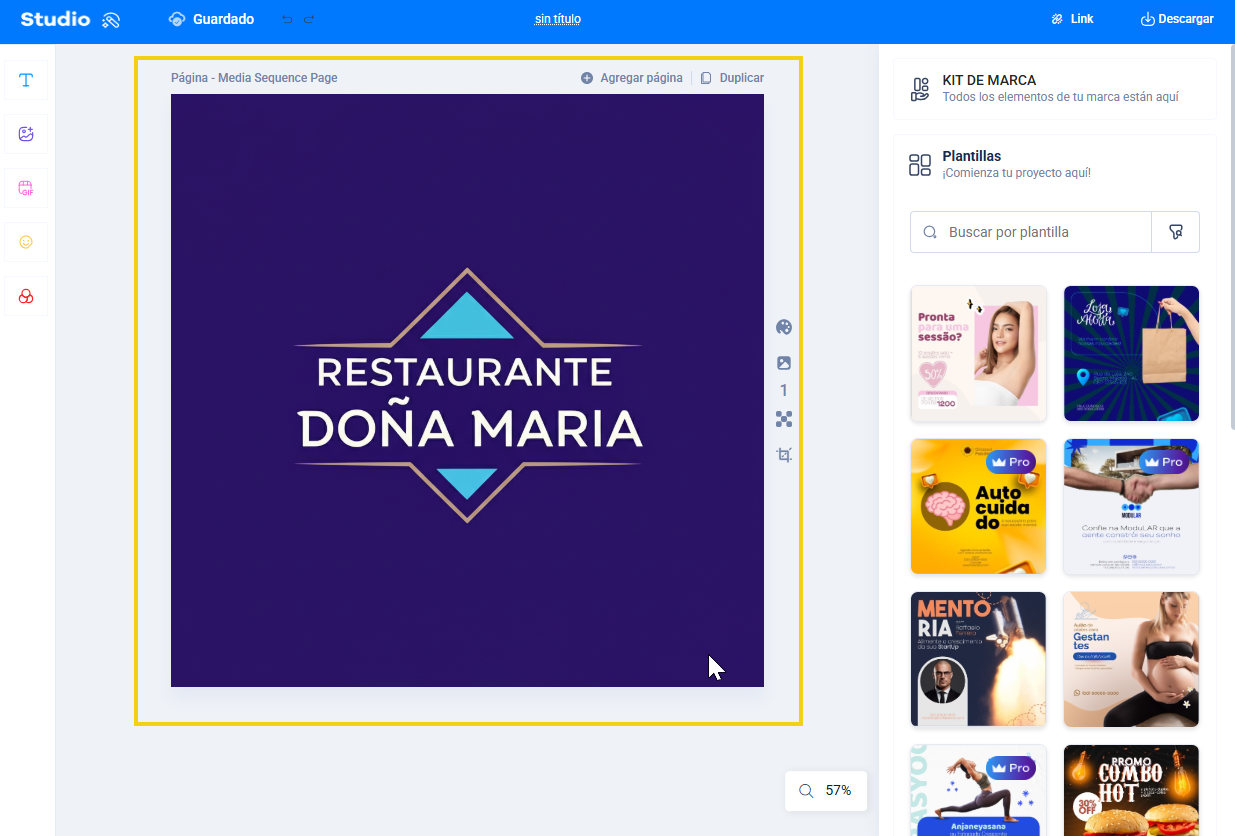Image resolution: width=1235 pixels, height=836 pixels.
Task: Select the Gestantes pregnancy template
Action: coord(1131,660)
